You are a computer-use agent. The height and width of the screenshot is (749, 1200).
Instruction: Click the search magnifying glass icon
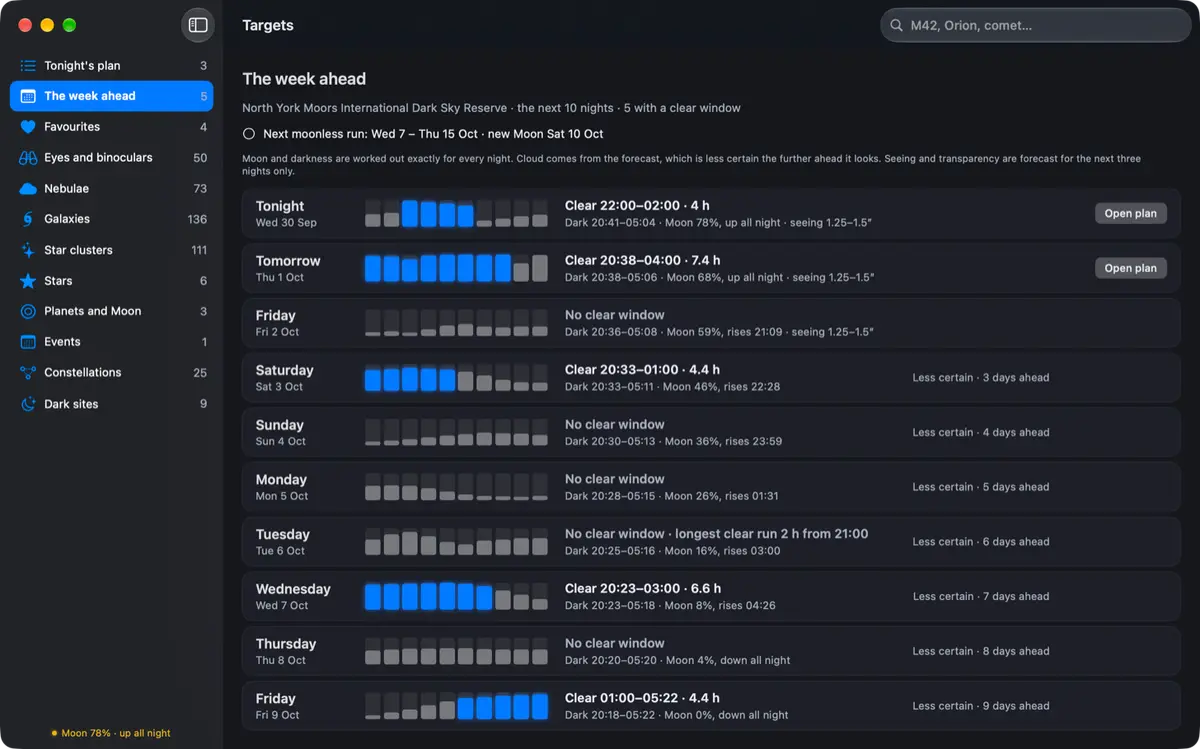click(896, 26)
